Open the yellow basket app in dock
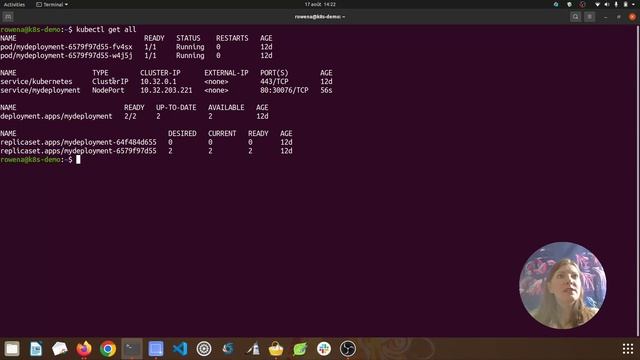 (276, 349)
